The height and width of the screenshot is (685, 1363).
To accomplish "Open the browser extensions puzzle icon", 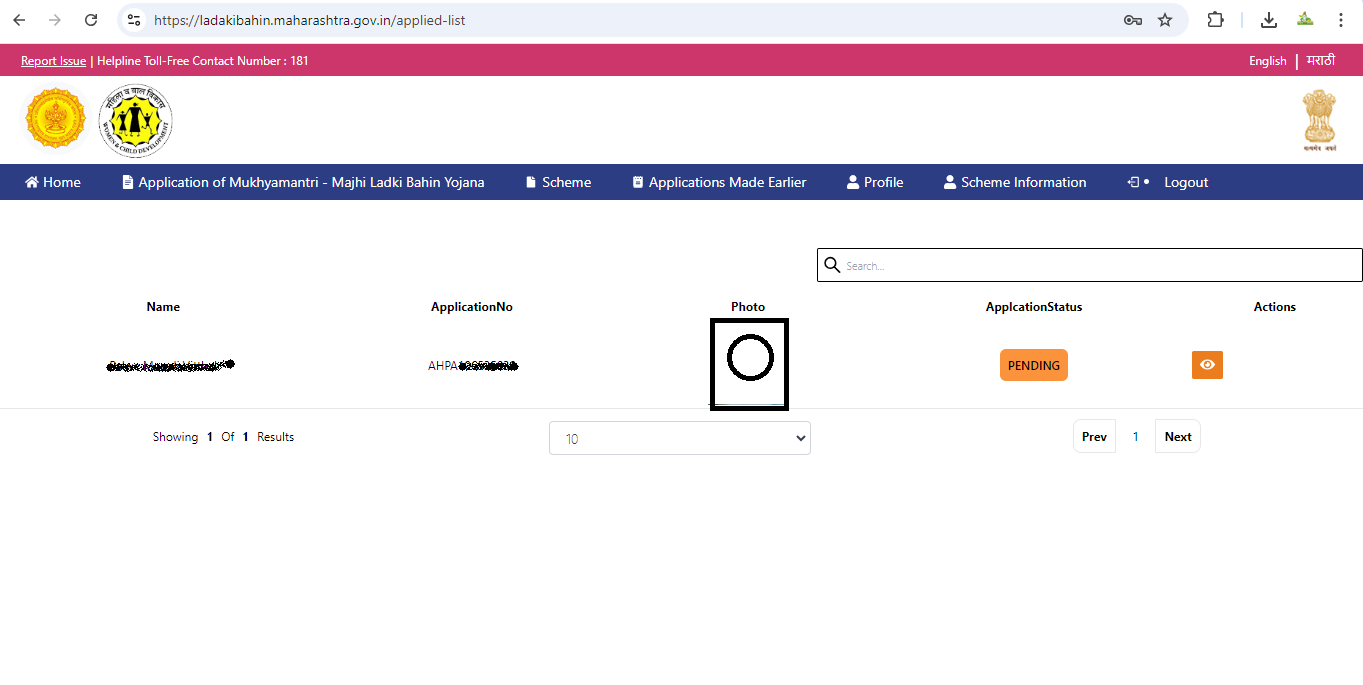I will [x=1215, y=20].
